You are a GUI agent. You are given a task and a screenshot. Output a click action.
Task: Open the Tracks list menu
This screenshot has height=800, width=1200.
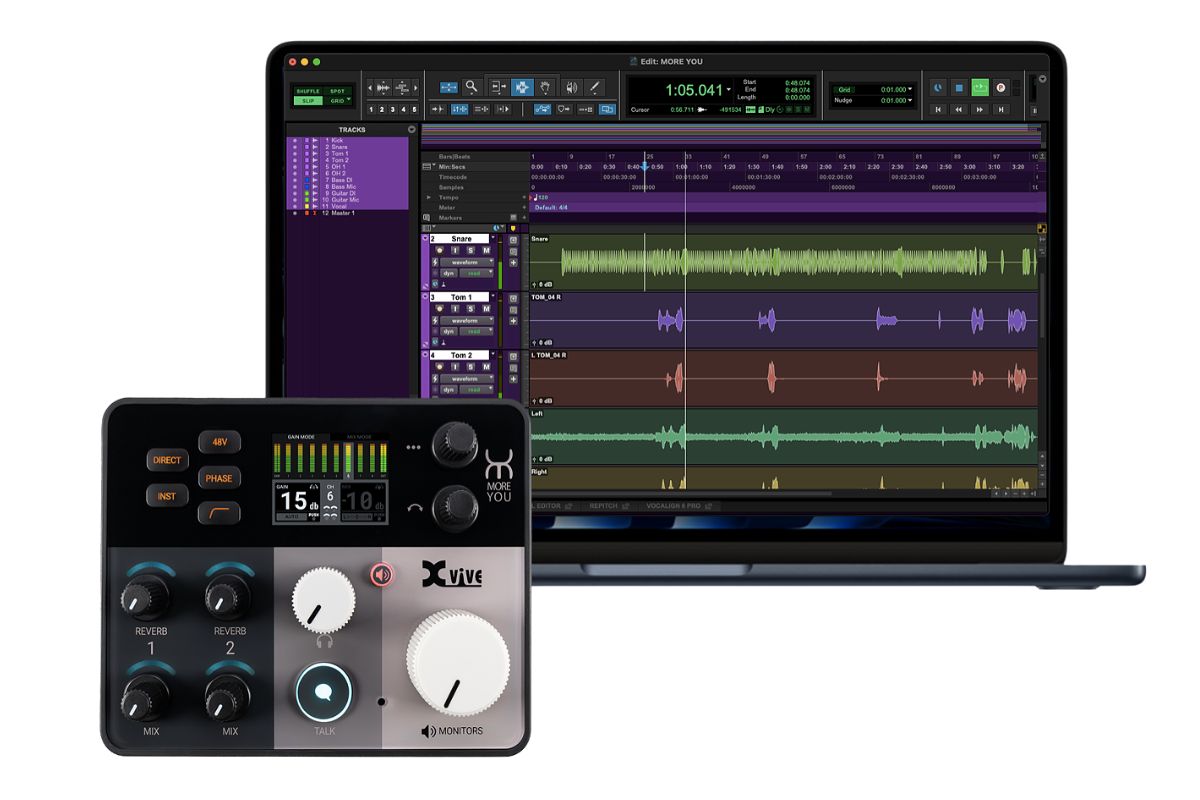point(411,130)
